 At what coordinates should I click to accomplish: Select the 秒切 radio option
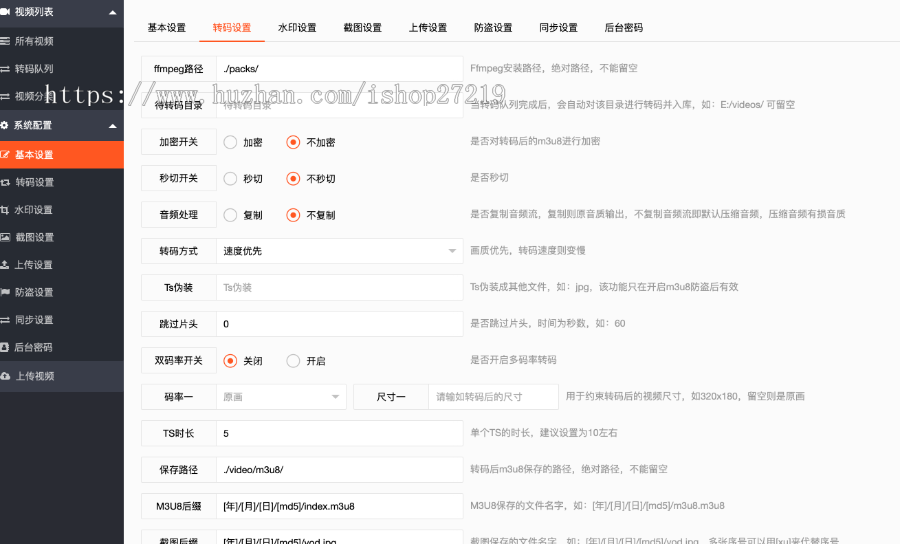coord(230,179)
